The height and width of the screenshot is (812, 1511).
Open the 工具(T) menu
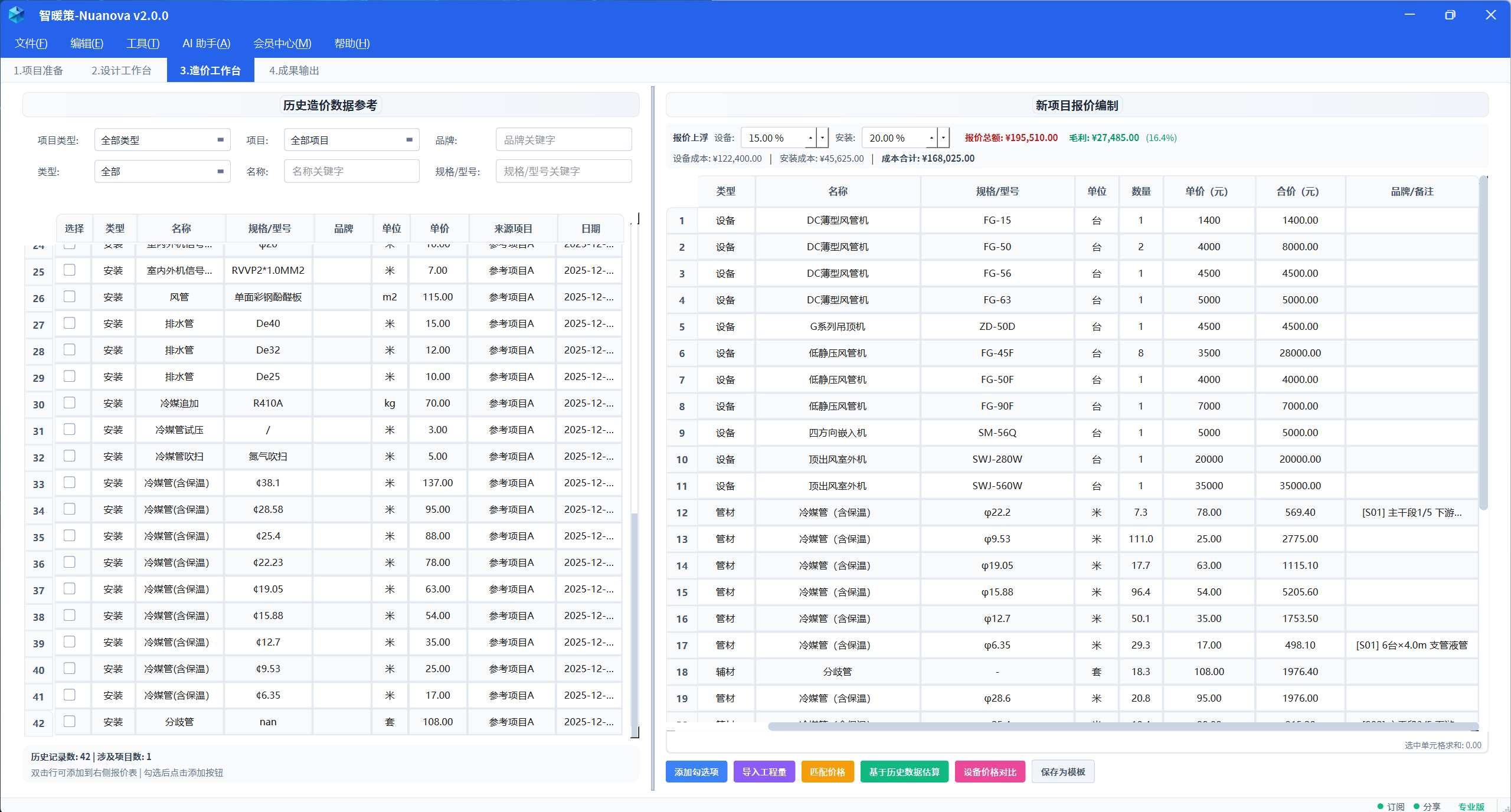click(142, 43)
